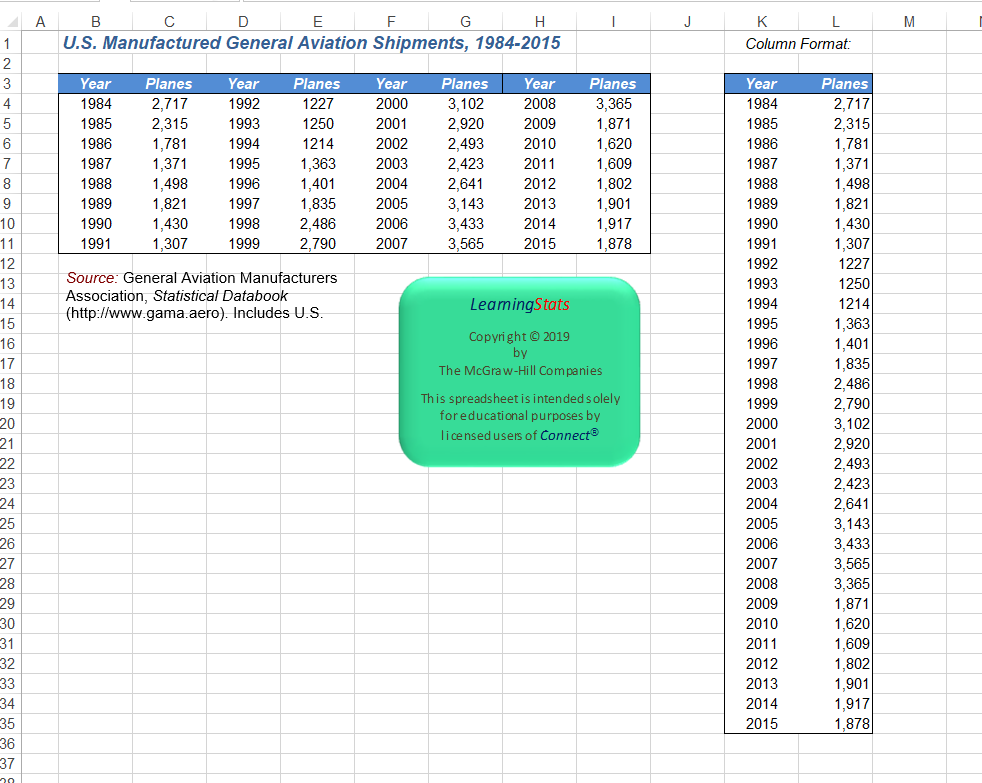Image resolution: width=982 pixels, height=783 pixels.
Task: Select the year 2008 cell in column H
Action: tap(539, 104)
